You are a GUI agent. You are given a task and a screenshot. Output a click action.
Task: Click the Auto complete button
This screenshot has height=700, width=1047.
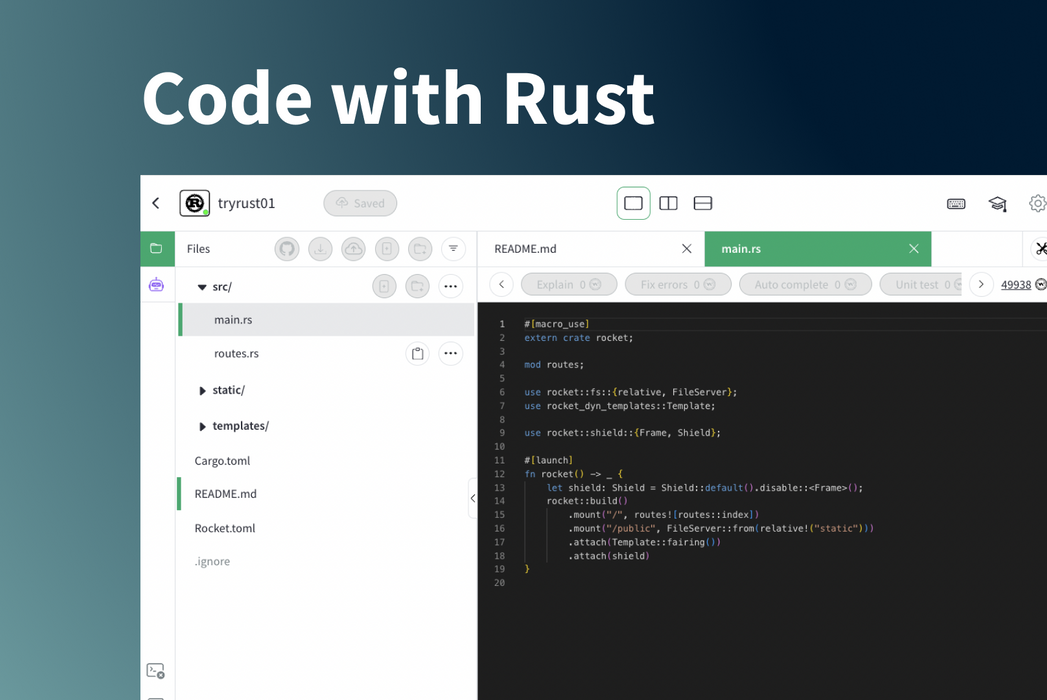tap(805, 283)
